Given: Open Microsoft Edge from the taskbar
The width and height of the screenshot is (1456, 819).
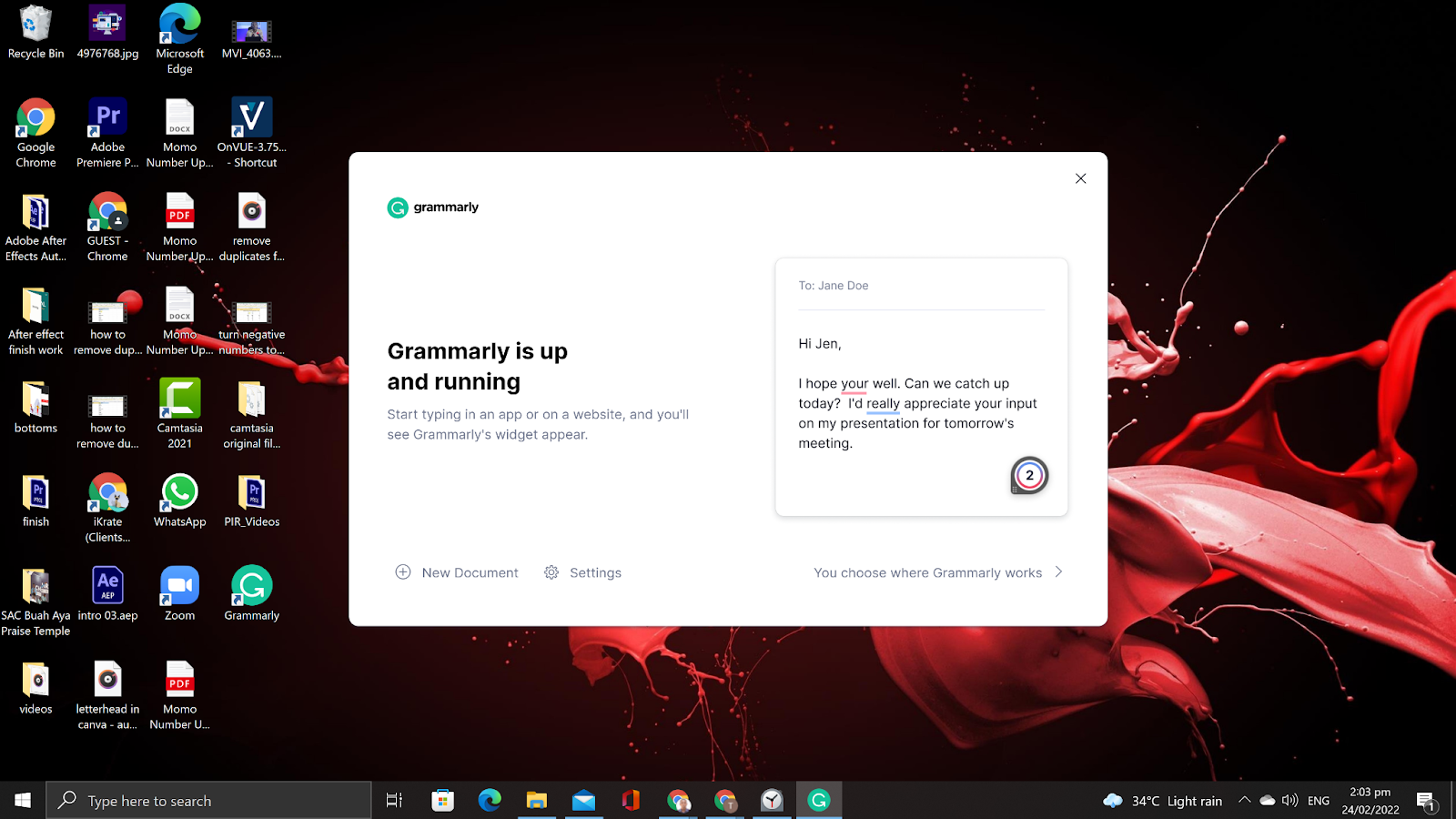Looking at the screenshot, I should [490, 800].
